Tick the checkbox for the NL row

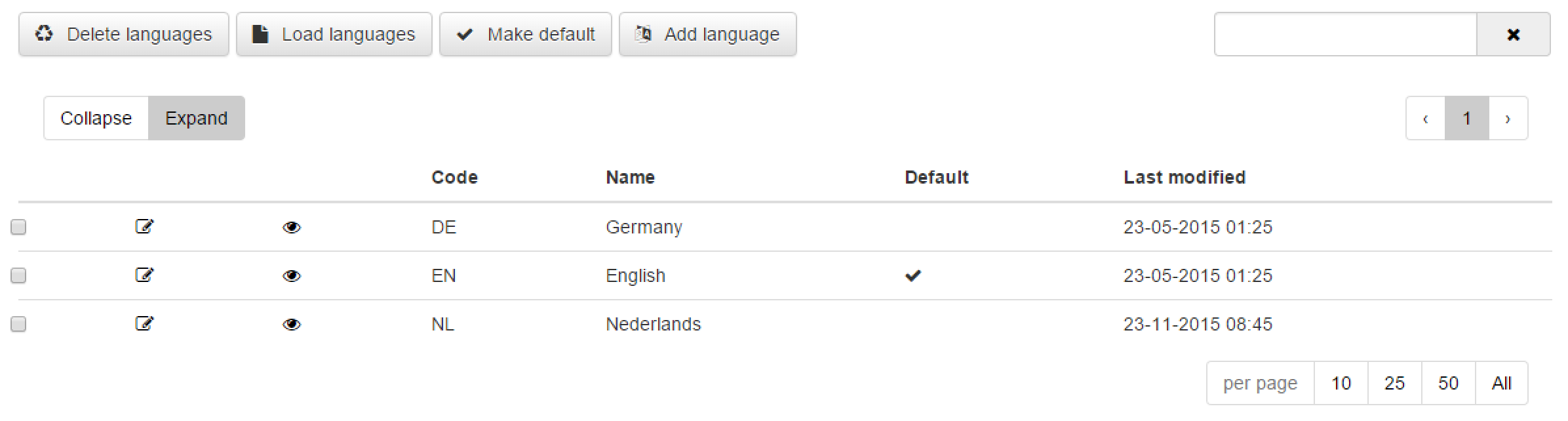[18, 324]
